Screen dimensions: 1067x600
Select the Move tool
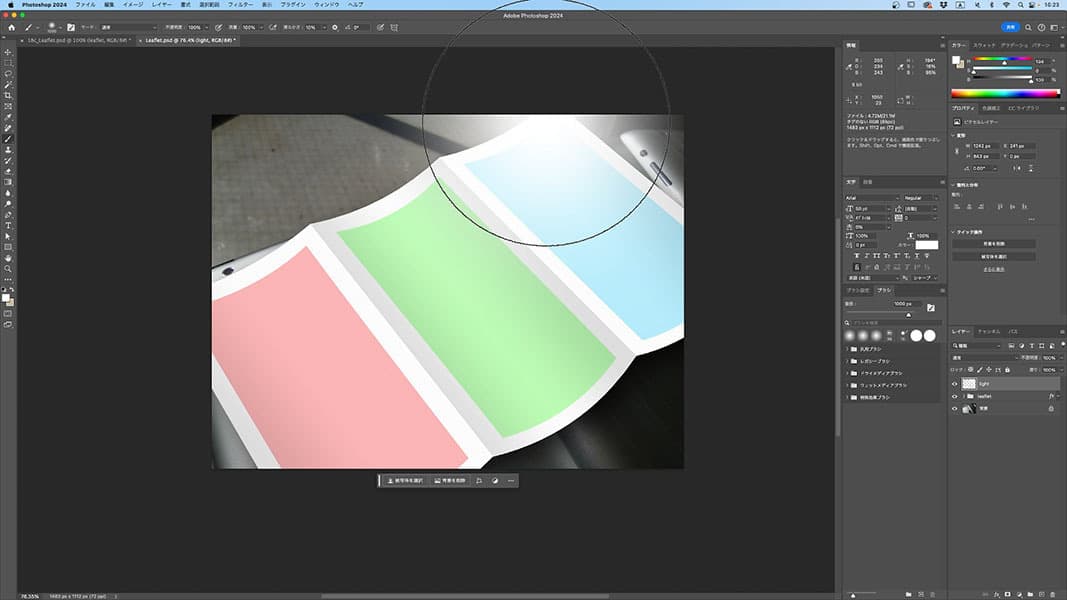coord(9,52)
